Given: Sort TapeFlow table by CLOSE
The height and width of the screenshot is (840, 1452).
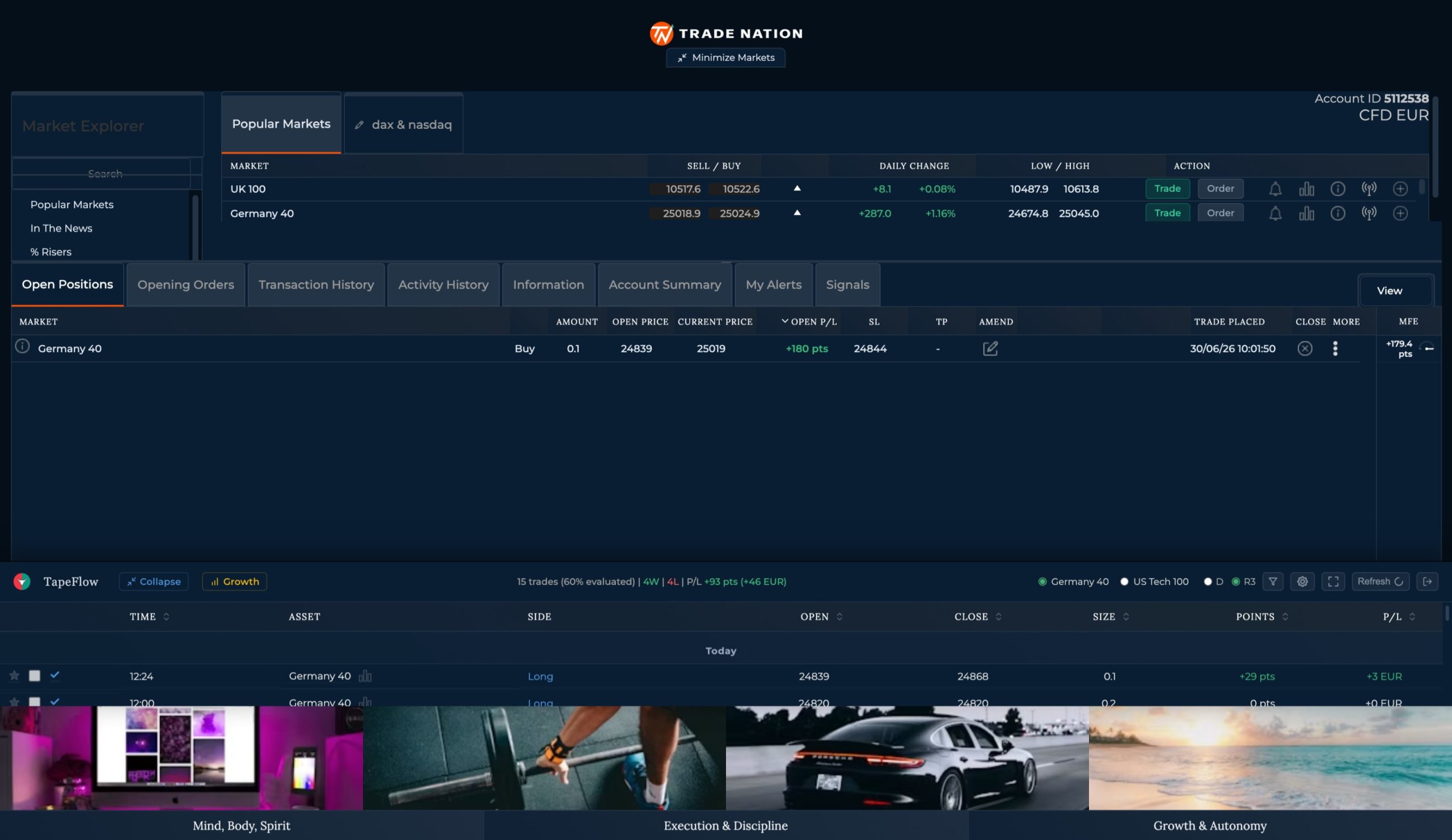Looking at the screenshot, I should coord(978,617).
